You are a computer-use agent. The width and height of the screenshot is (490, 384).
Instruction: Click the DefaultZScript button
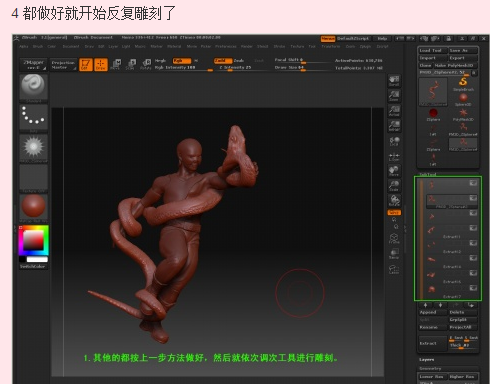coord(353,39)
